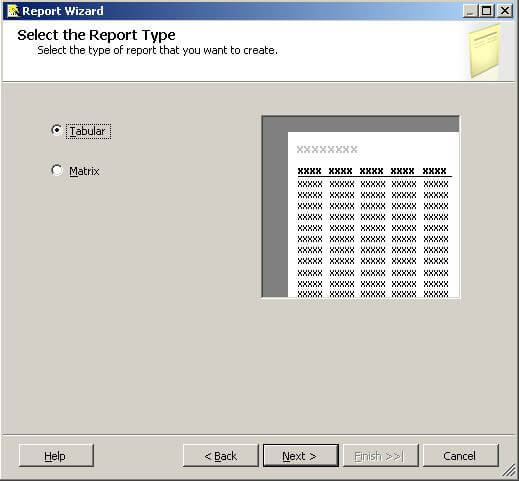Cancel the Report Wizard
The image size is (519, 481).
[461, 456]
